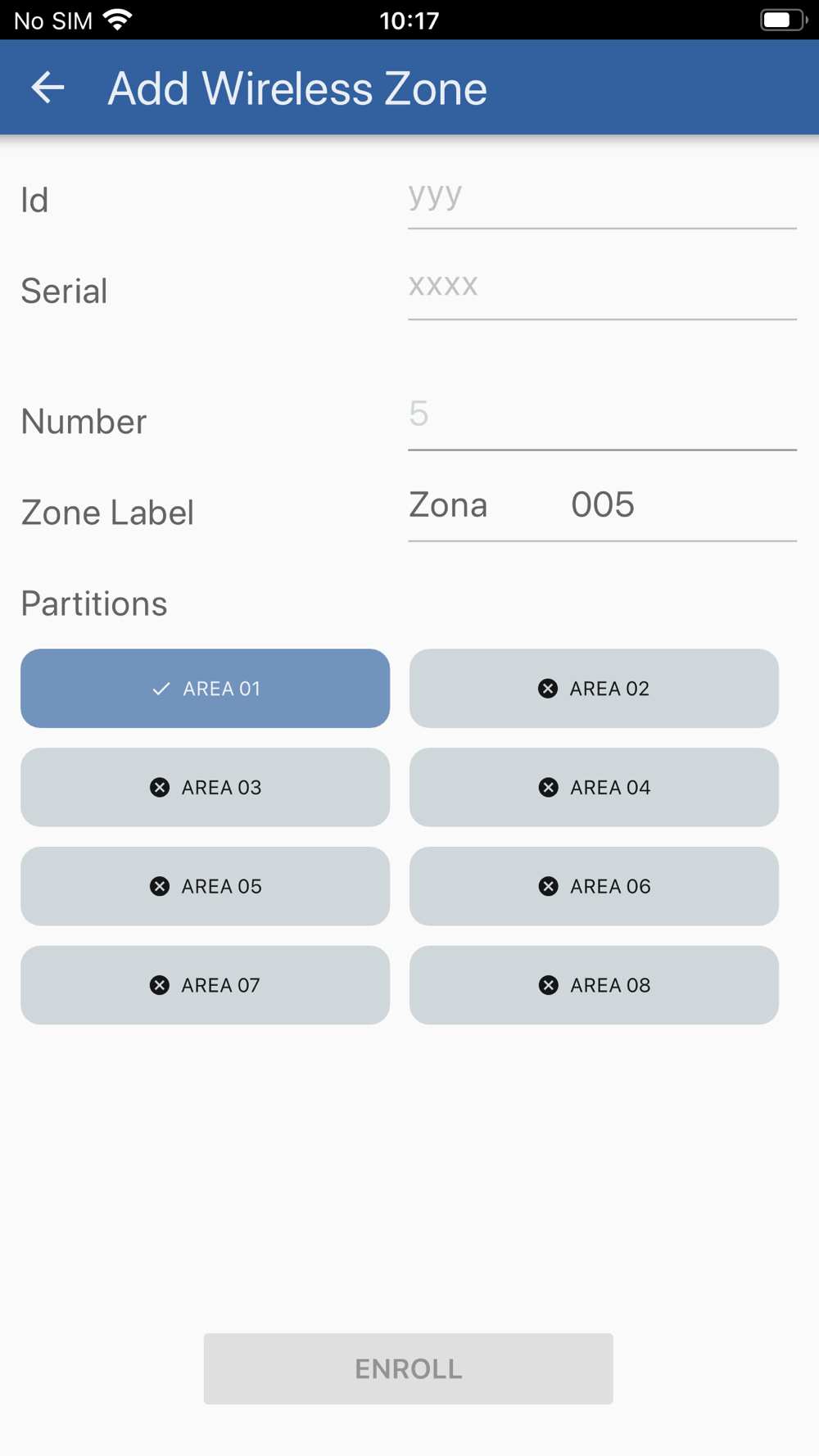Image resolution: width=819 pixels, height=1456 pixels.
Task: Deselect the AREA 01 partition
Action: click(x=205, y=689)
